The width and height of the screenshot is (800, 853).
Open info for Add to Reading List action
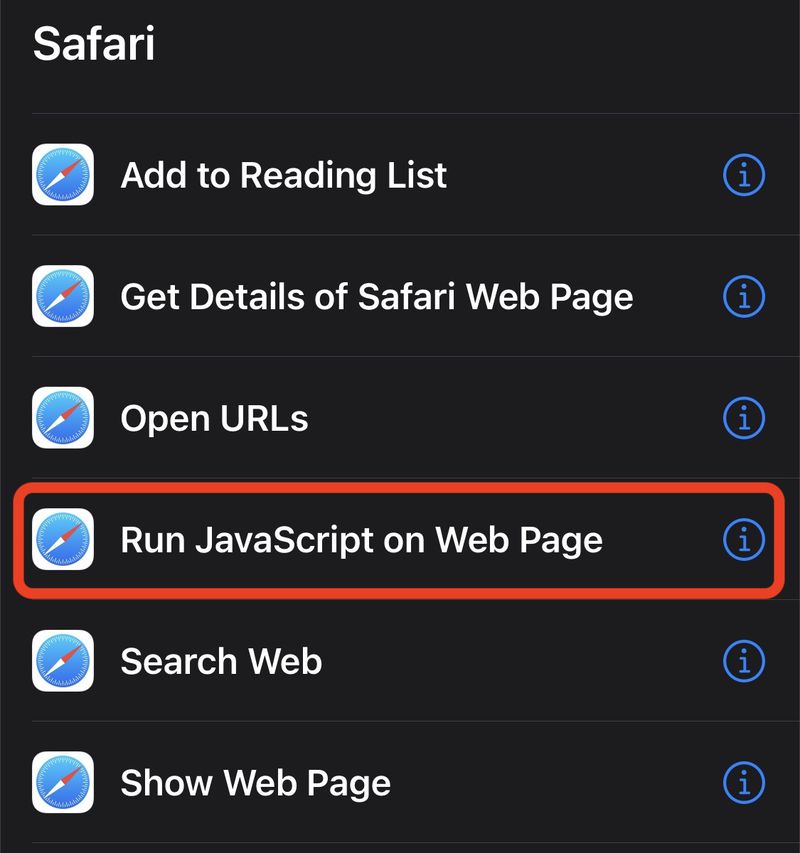pyautogui.click(x=742, y=176)
